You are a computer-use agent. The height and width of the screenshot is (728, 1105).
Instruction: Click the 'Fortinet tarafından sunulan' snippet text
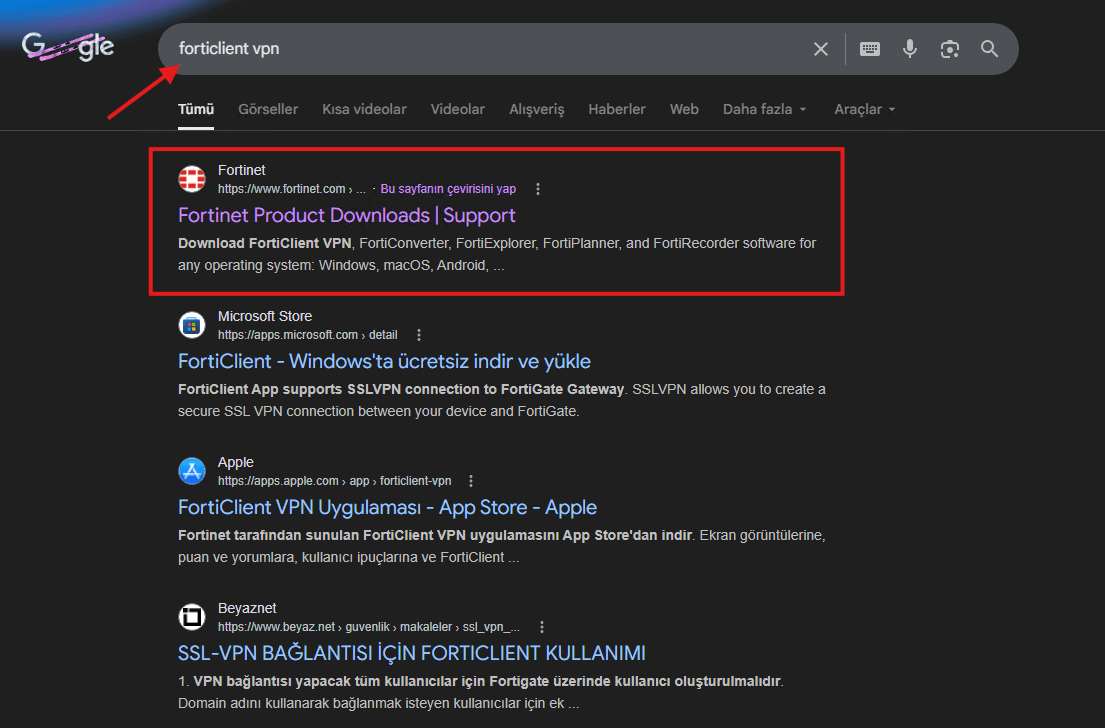[435, 536]
